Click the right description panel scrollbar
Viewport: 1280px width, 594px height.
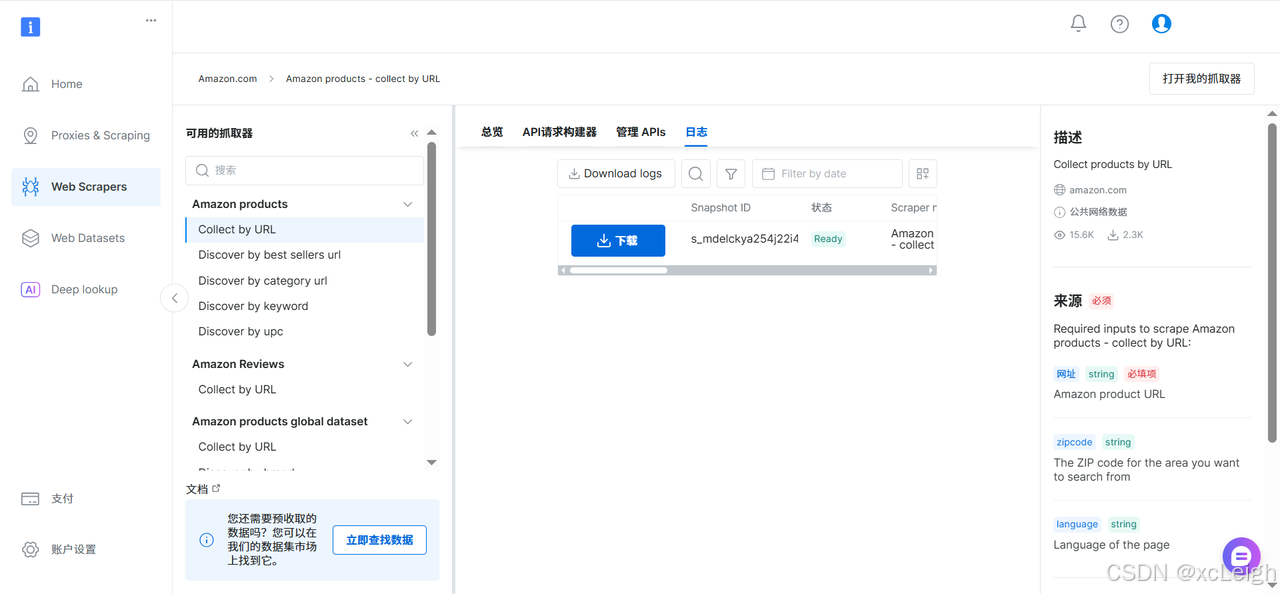(x=1272, y=283)
